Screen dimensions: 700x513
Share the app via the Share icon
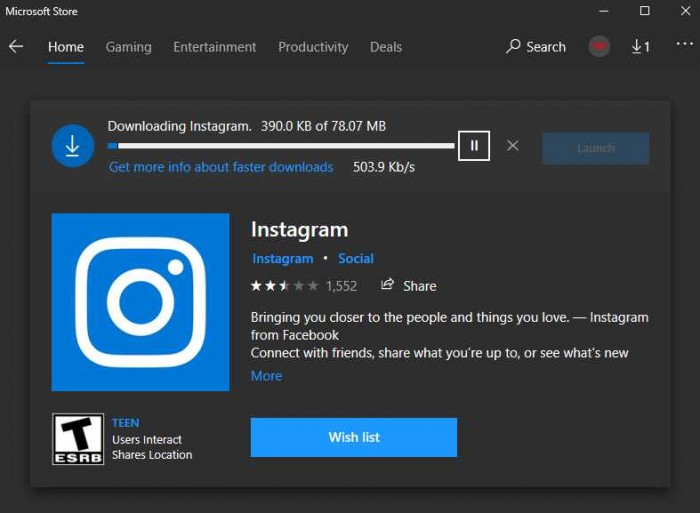click(x=408, y=285)
